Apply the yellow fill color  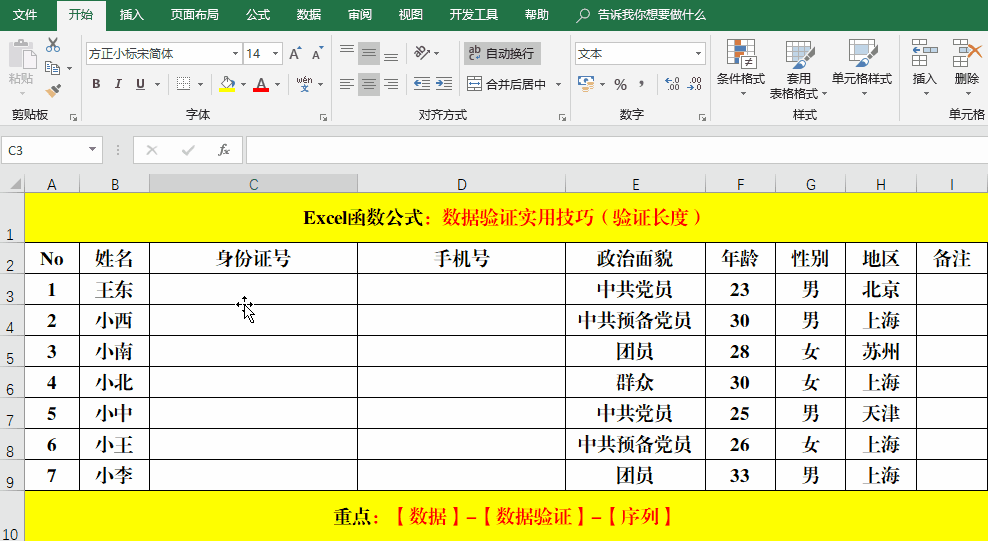(228, 85)
